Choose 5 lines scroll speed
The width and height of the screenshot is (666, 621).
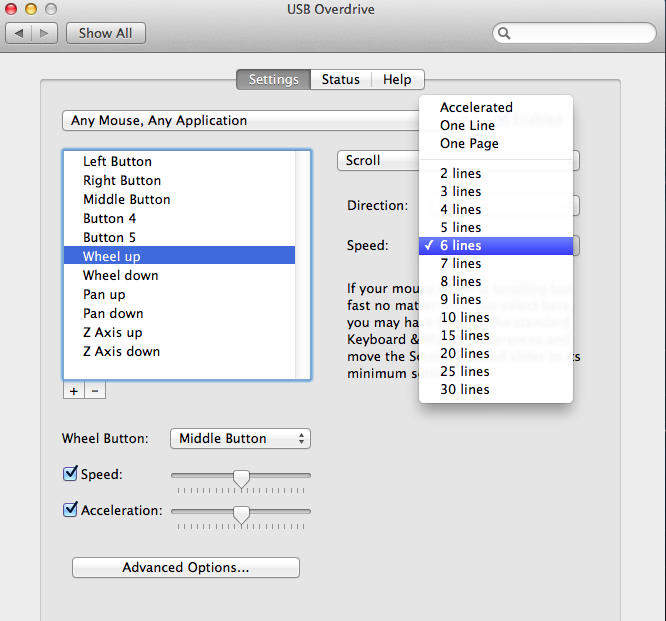click(x=496, y=227)
